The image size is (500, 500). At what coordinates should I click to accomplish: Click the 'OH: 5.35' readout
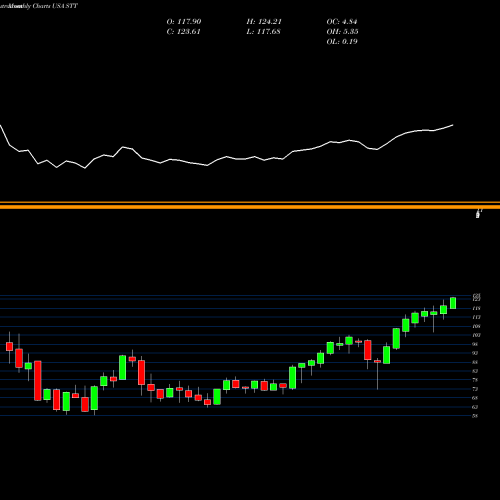(x=342, y=32)
